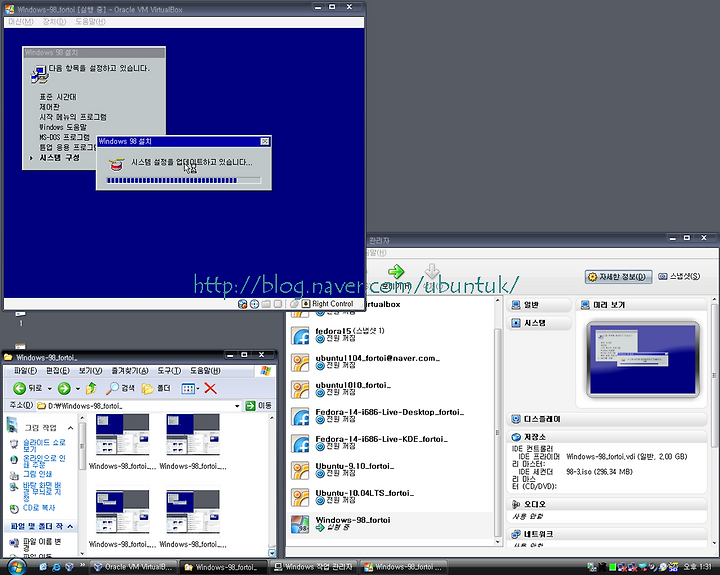Click CD로 복사 link
This screenshot has height=575, width=720.
pyautogui.click(x=39, y=508)
